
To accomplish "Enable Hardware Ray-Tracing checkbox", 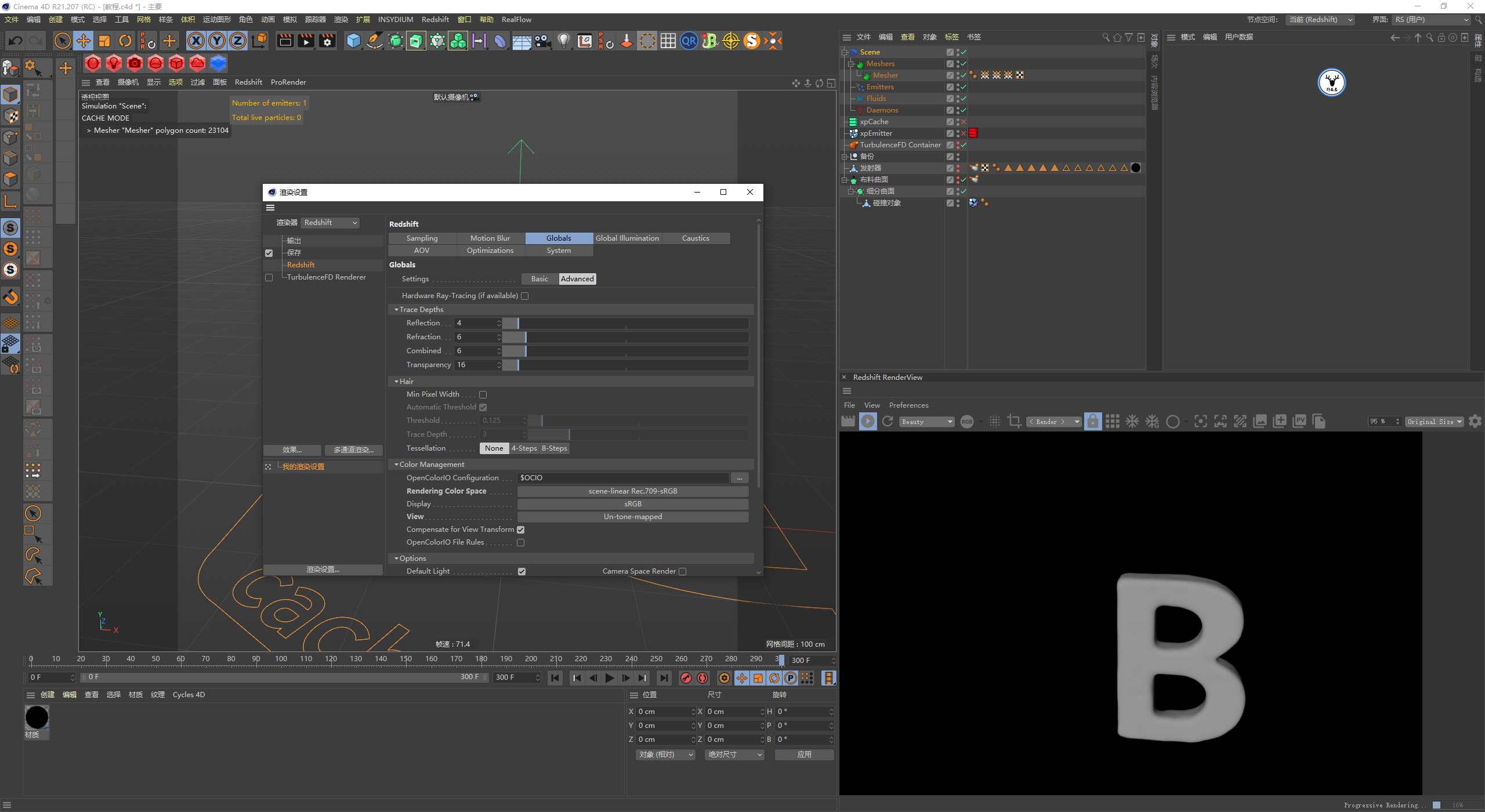I will [x=525, y=296].
